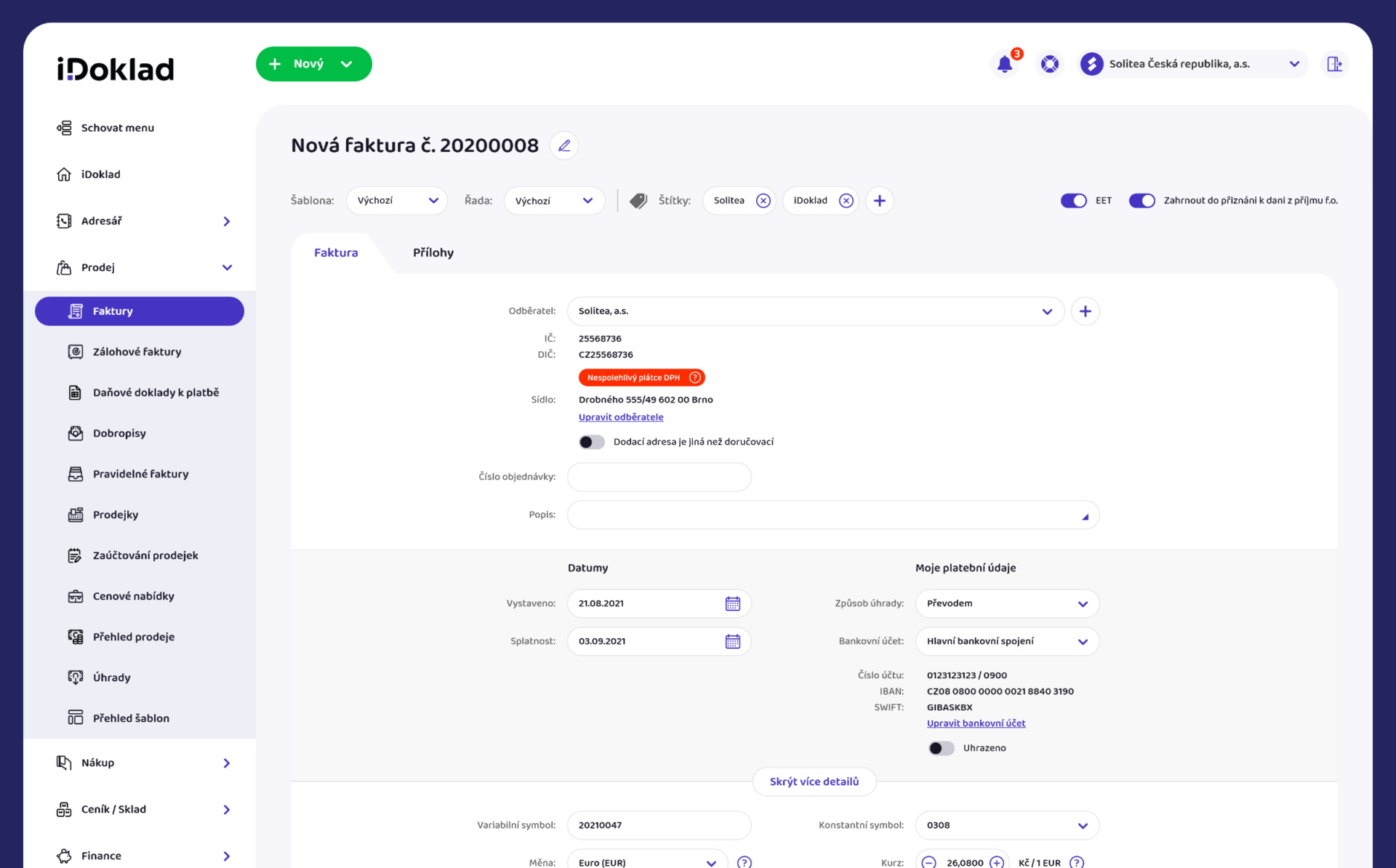Remove the Solitea tag

click(763, 201)
